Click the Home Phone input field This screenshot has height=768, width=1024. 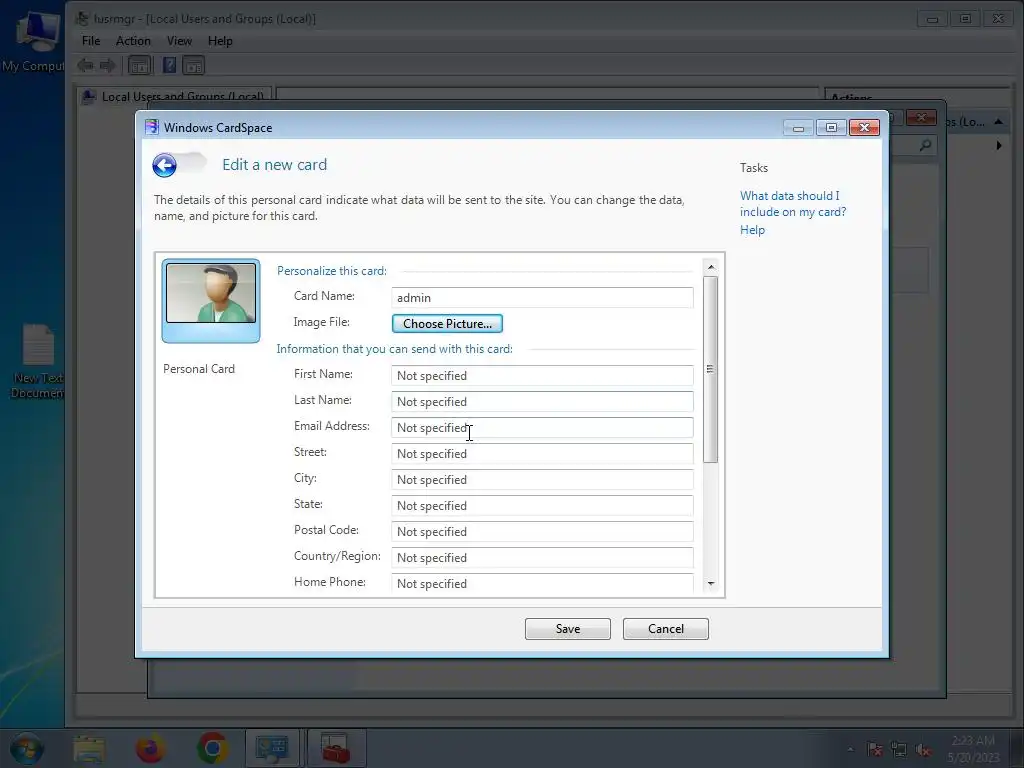[x=542, y=583]
